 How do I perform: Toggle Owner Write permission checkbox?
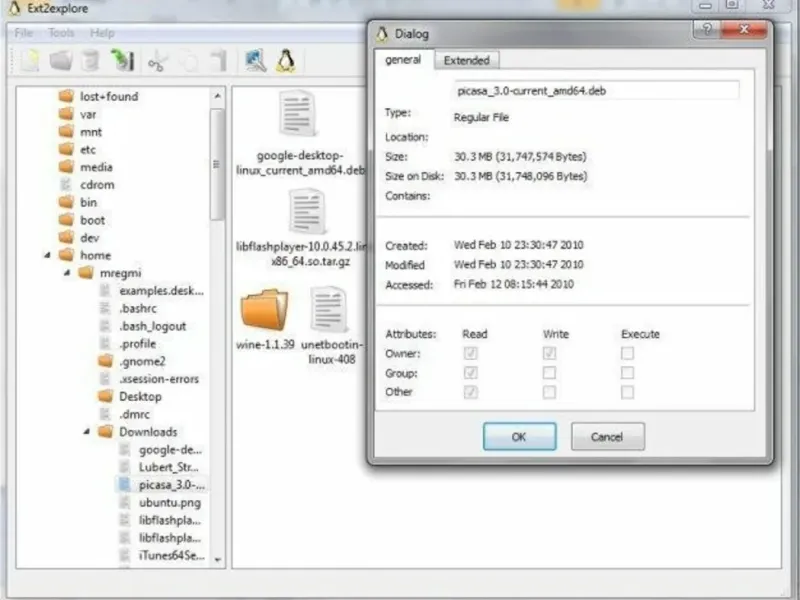(549, 353)
